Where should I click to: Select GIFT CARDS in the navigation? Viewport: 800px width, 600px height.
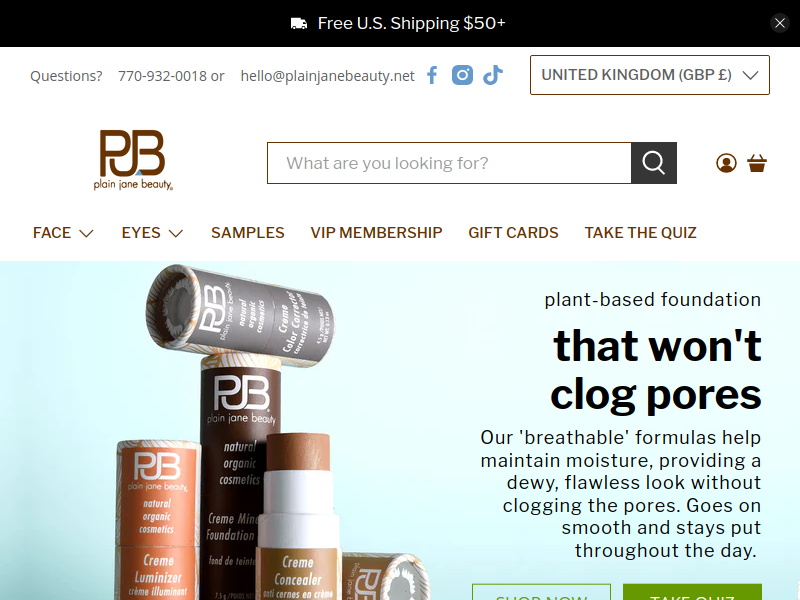pyautogui.click(x=513, y=233)
